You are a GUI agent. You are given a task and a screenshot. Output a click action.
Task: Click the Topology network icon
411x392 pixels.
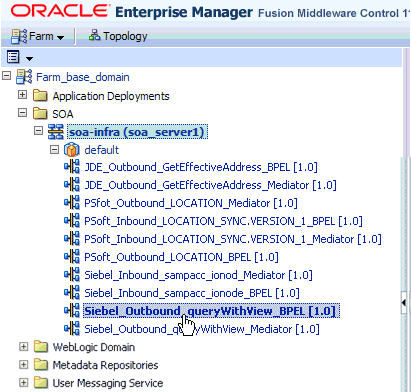[x=94, y=35]
